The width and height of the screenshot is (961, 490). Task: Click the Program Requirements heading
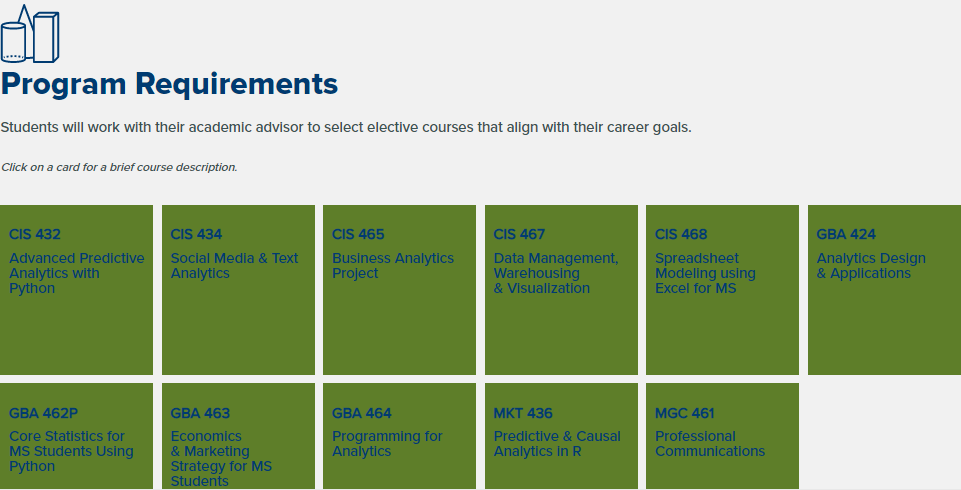[169, 85]
